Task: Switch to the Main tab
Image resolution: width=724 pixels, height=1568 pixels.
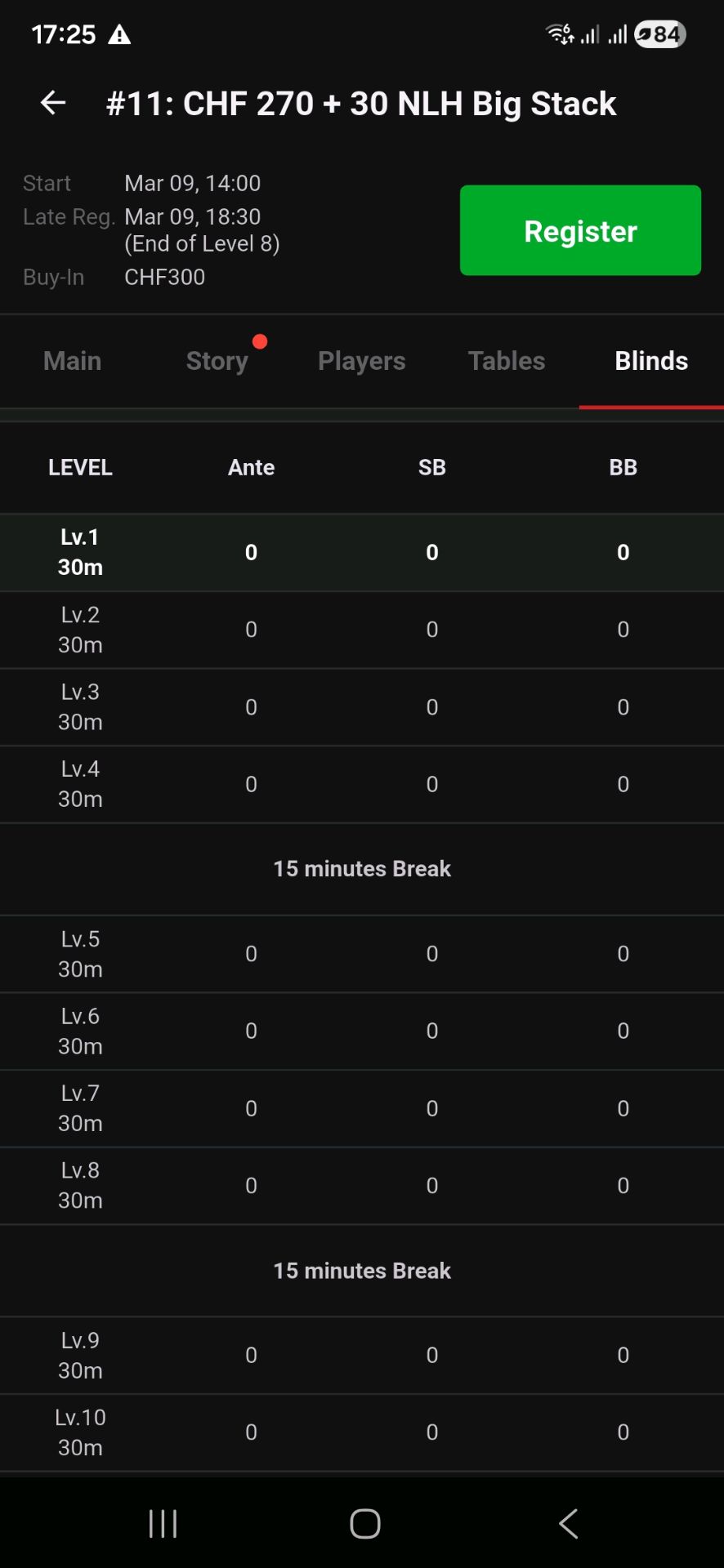Action: pyautogui.click(x=73, y=361)
